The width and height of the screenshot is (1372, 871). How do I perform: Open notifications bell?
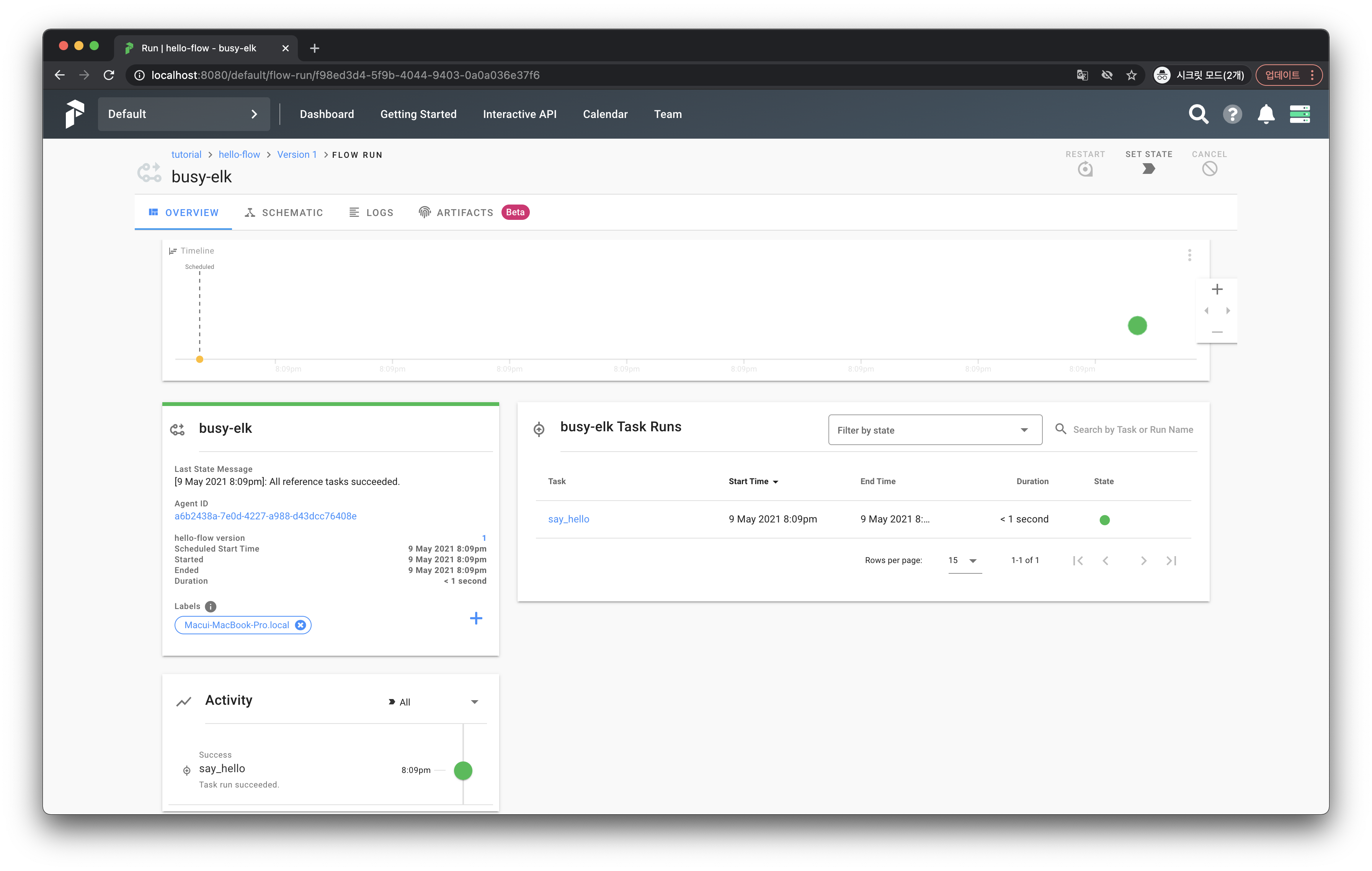coord(1266,114)
